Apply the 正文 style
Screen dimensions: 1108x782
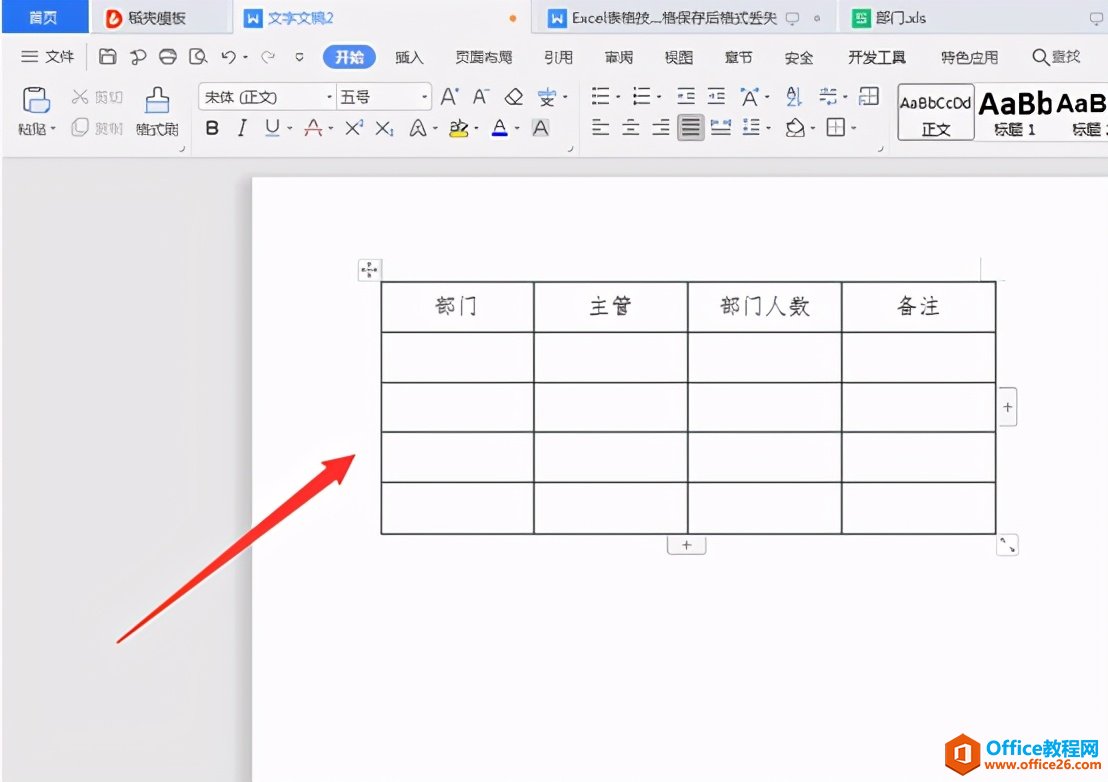tap(936, 112)
